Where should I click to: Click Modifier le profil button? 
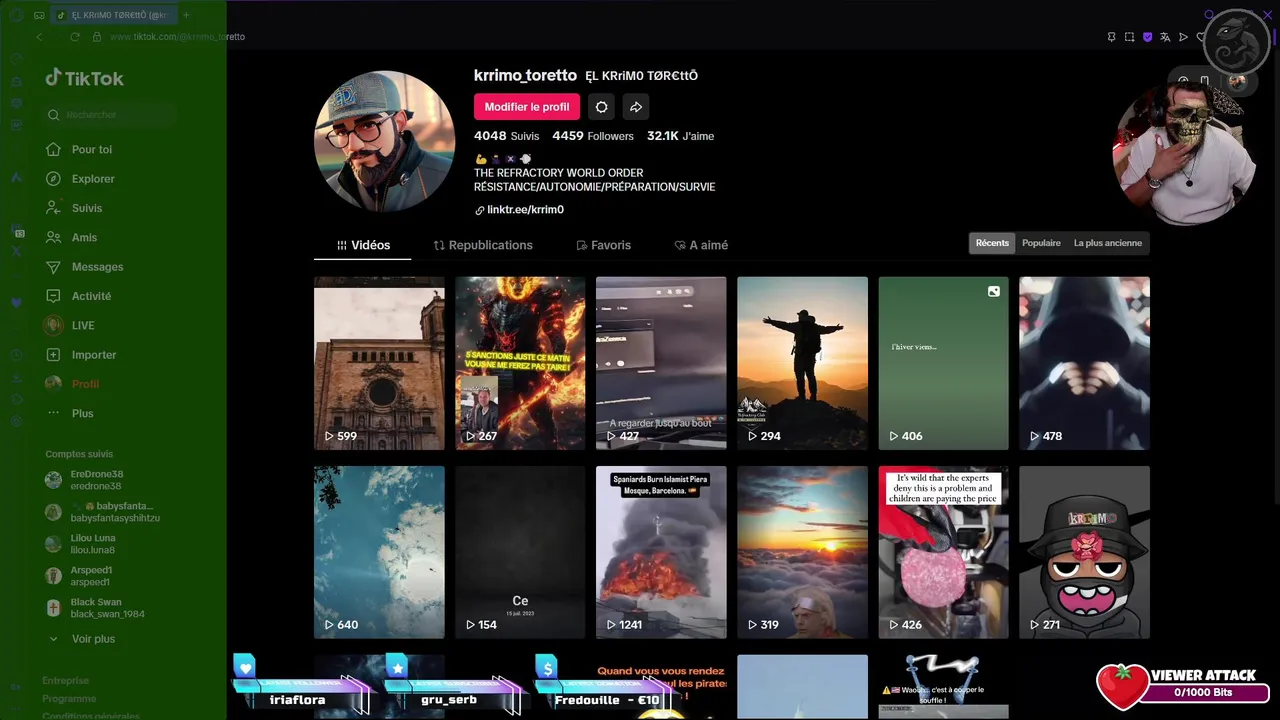pos(527,107)
